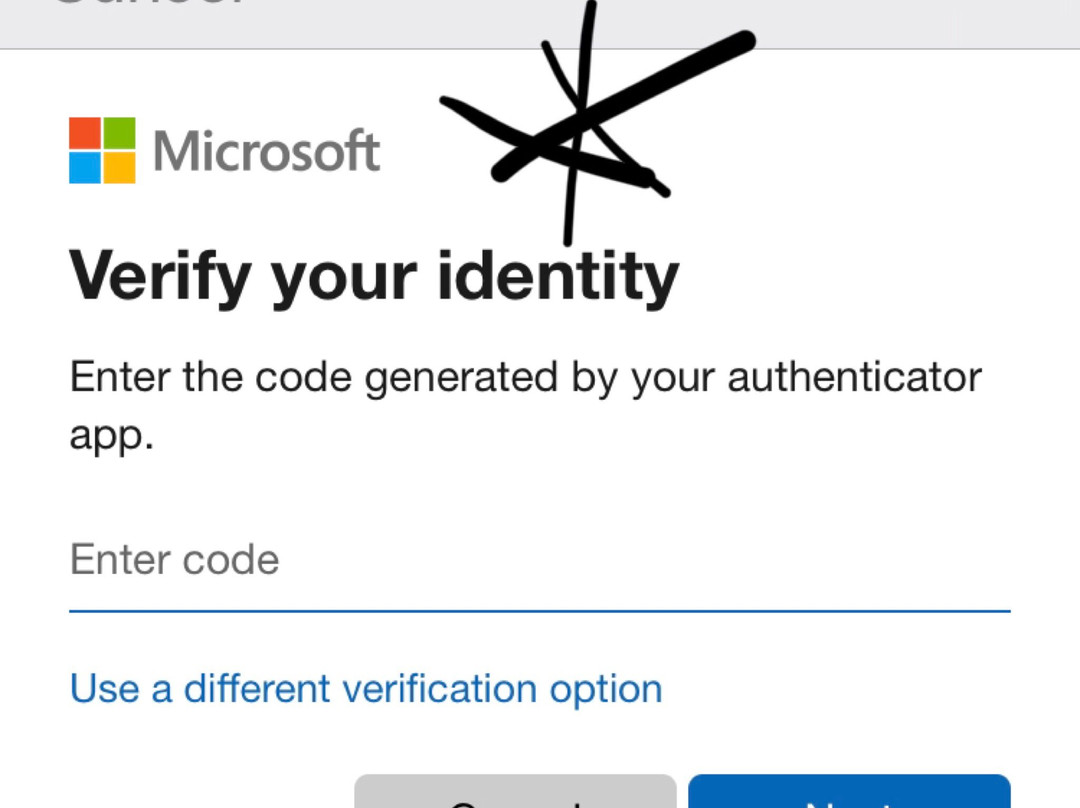Screen dimensions: 1080x808
Task: Click the blue square in Microsoft logo
Action: coord(85,168)
